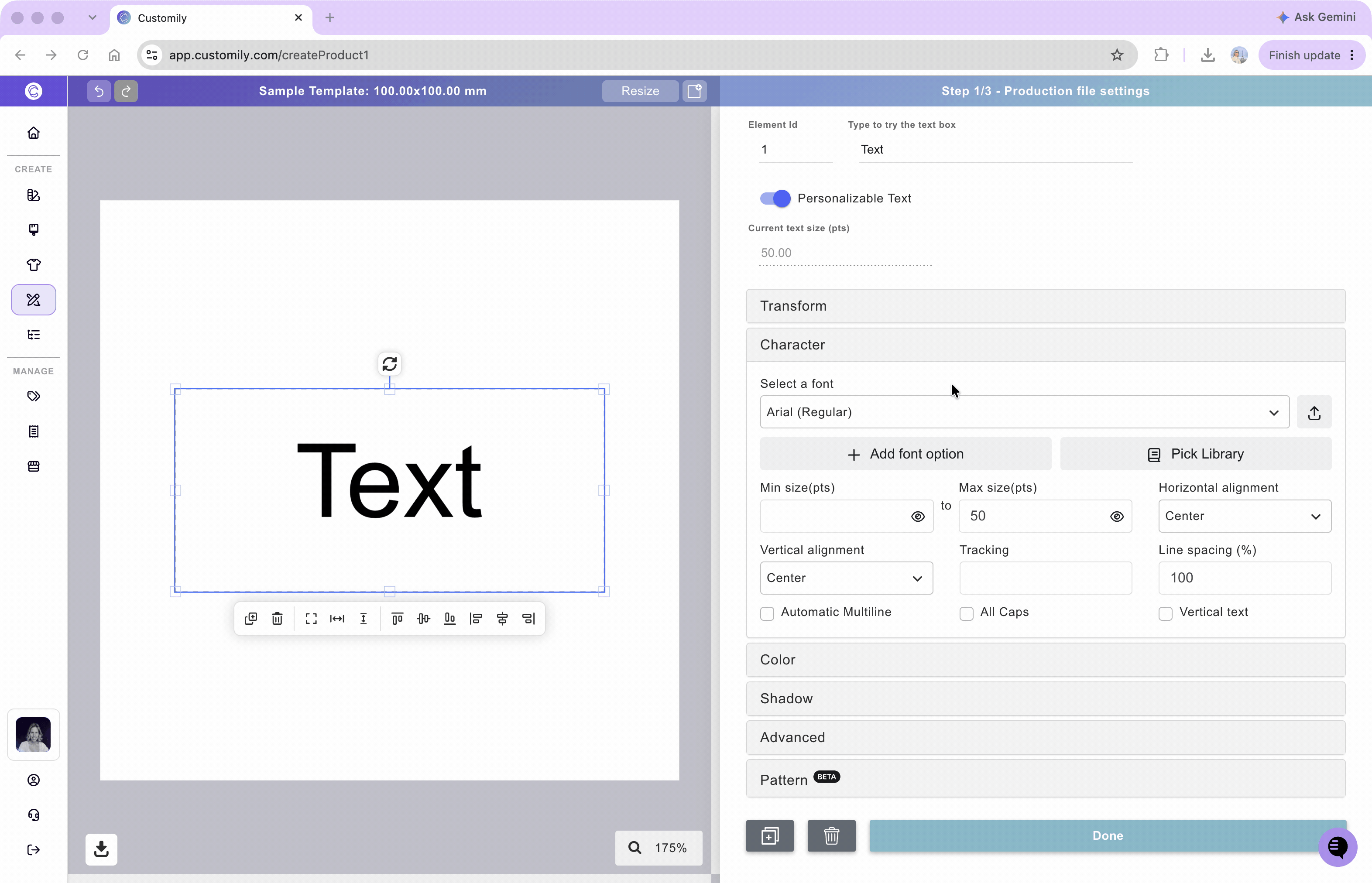
Task: Delete element using floating toolbar trash icon
Action: tap(277, 619)
